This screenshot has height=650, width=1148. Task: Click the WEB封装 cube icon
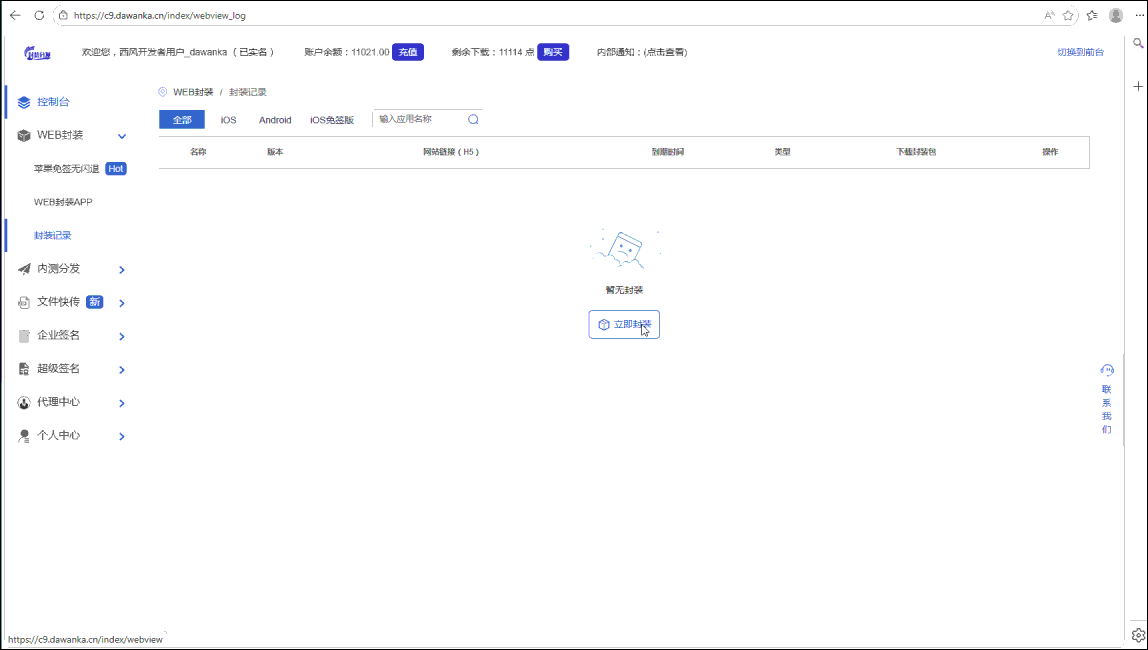[22, 135]
